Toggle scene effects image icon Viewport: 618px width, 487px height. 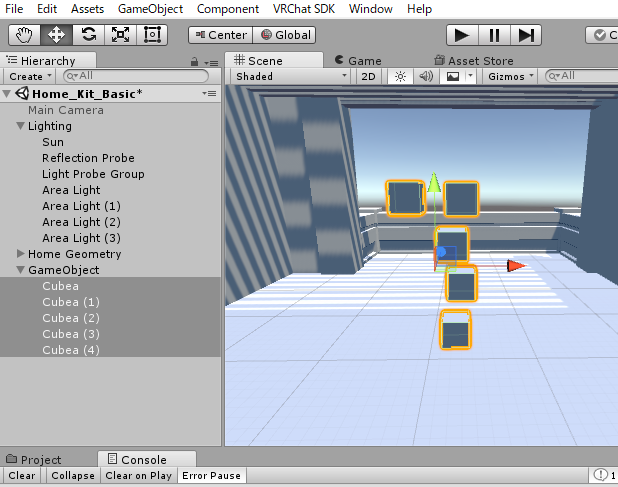pos(452,76)
